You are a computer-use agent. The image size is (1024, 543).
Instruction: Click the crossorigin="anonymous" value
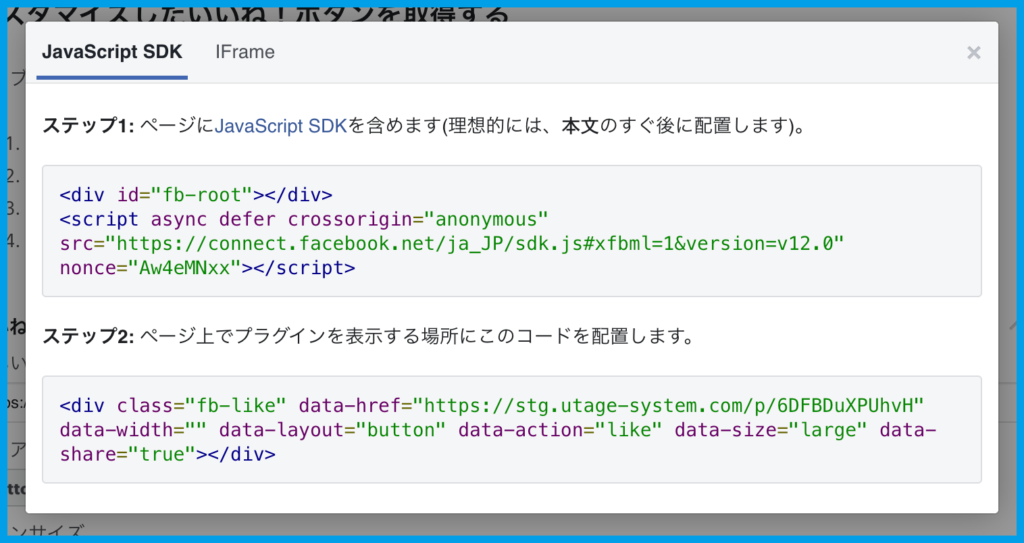click(x=417, y=219)
